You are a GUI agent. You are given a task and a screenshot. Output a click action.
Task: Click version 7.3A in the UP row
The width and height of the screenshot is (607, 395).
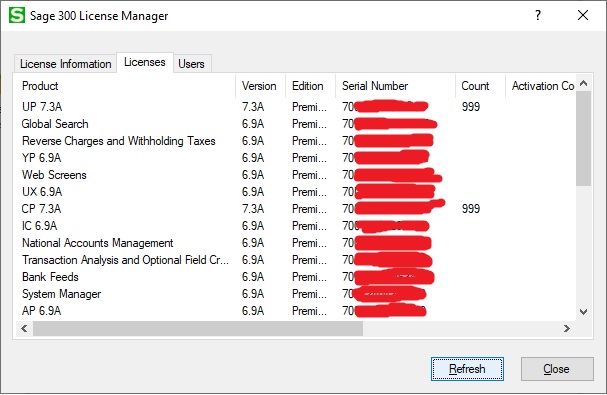tap(253, 106)
